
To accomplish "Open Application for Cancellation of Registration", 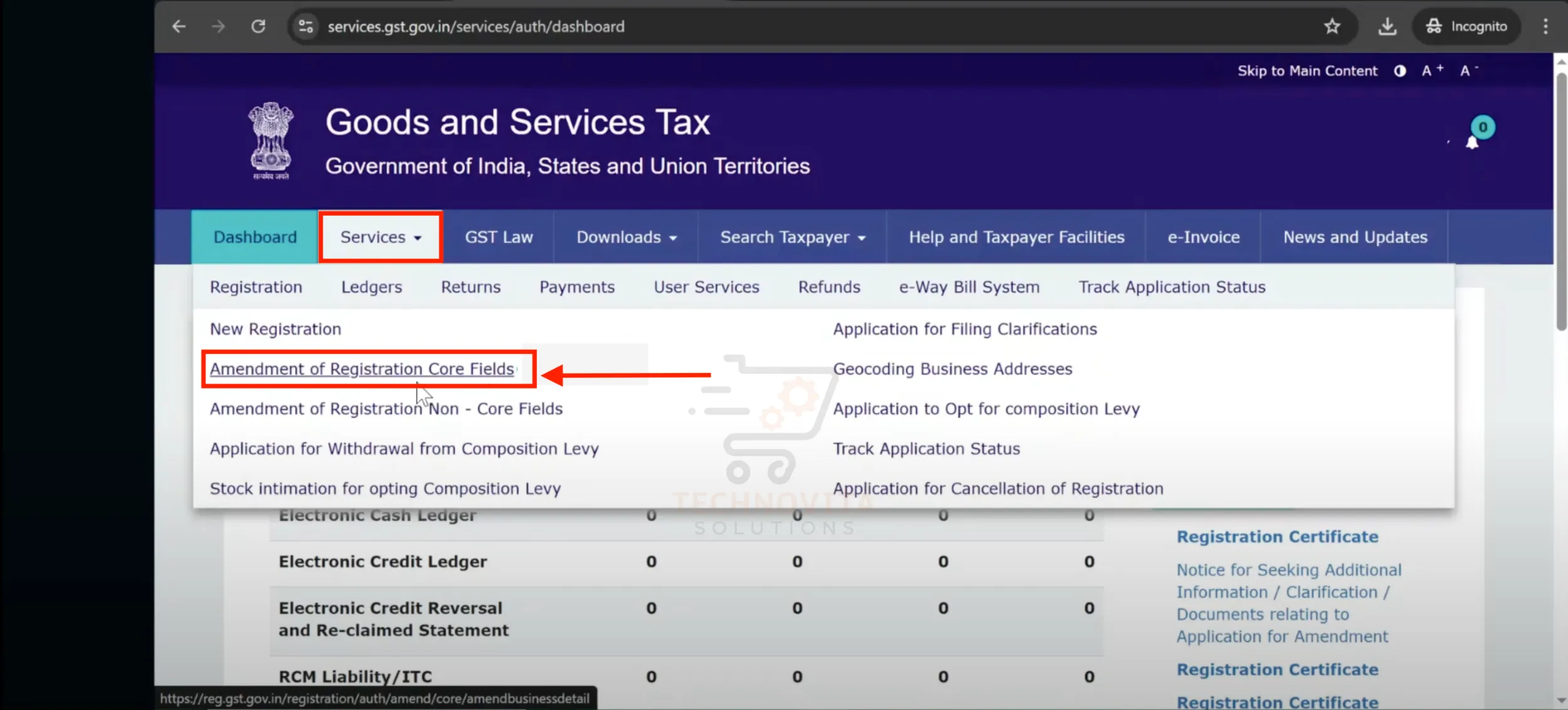I will pyautogui.click(x=998, y=488).
